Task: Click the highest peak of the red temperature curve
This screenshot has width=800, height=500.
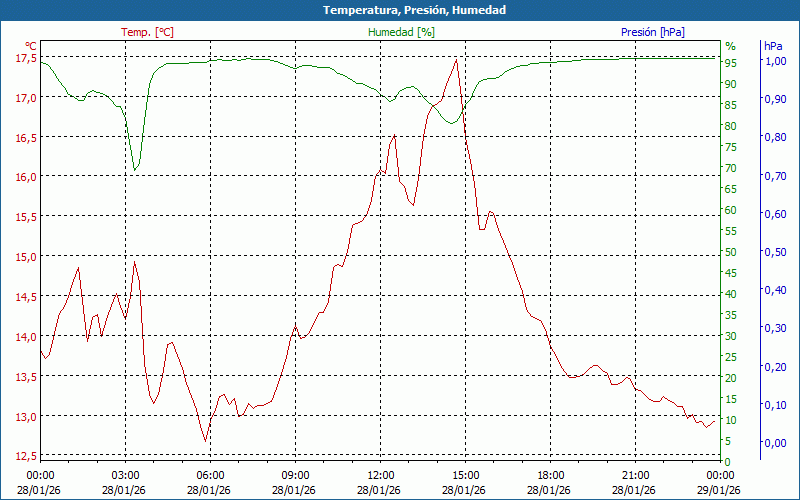Action: click(x=457, y=59)
